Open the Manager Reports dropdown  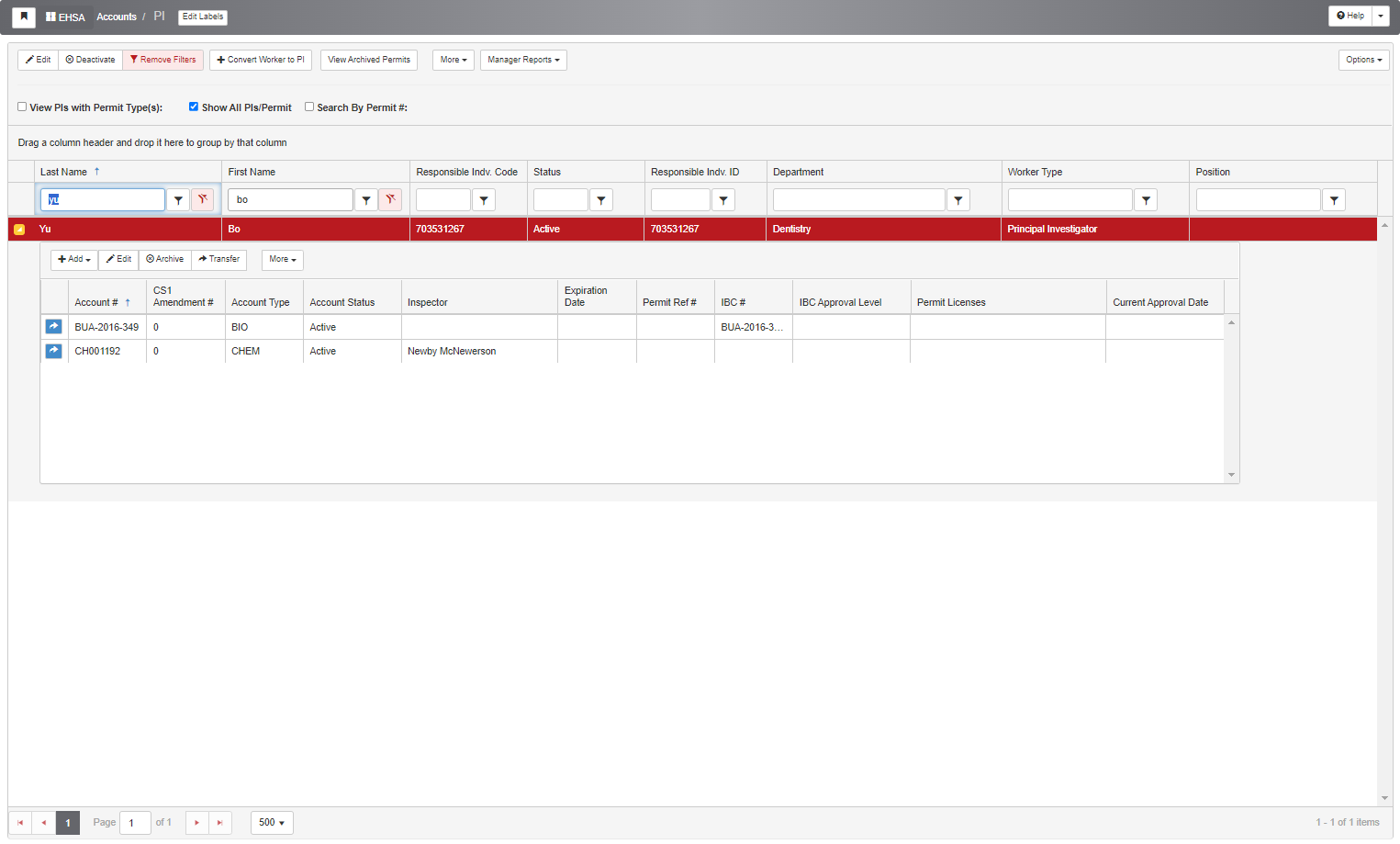pyautogui.click(x=523, y=60)
